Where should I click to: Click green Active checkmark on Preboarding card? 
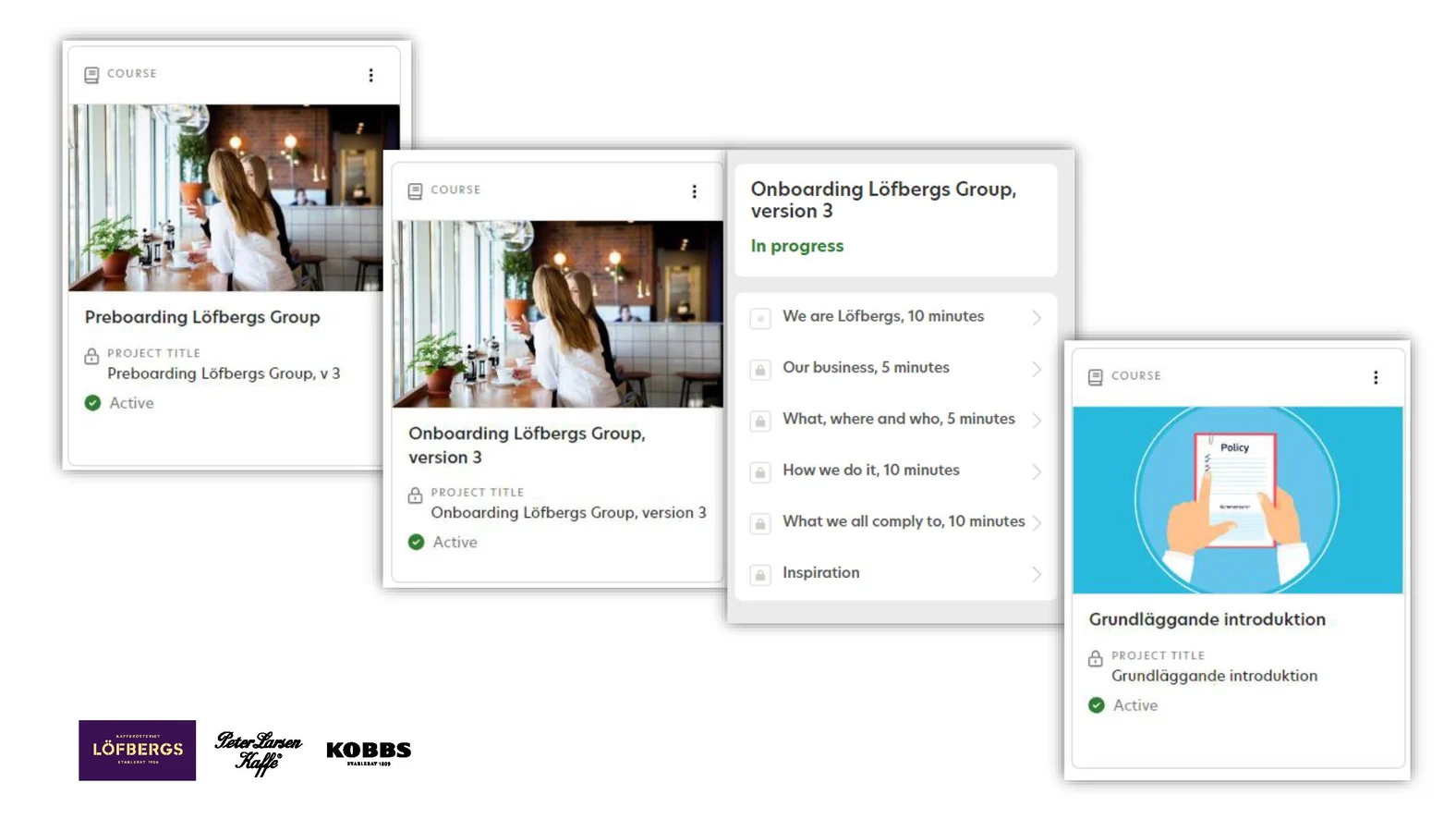pos(92,403)
